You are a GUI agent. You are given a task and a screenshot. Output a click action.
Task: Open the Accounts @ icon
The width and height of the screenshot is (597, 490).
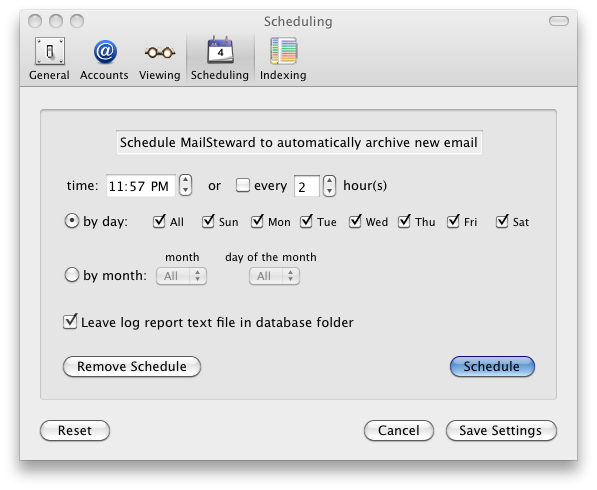(x=105, y=51)
